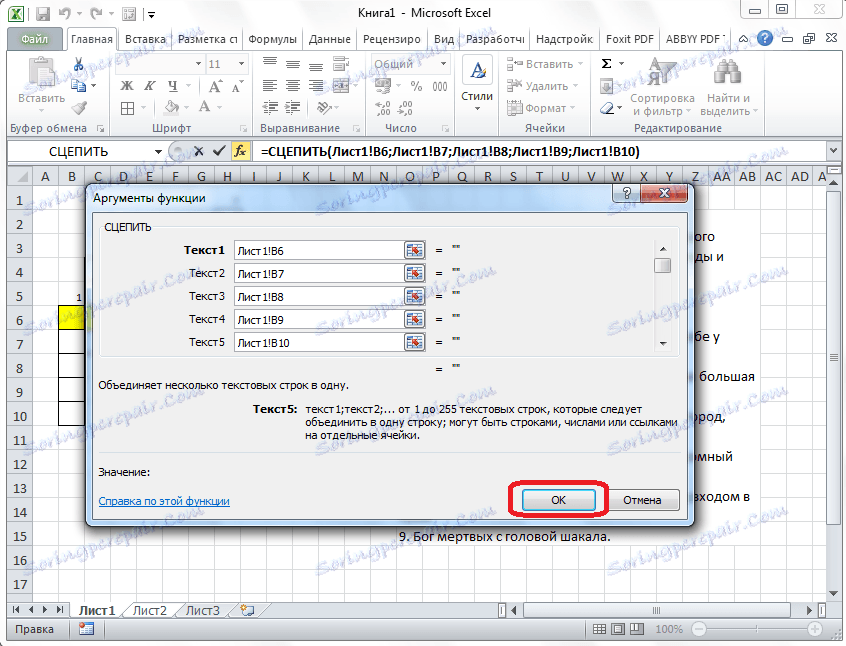
Task: Switch to the Данные ribbon tab
Action: click(330, 39)
